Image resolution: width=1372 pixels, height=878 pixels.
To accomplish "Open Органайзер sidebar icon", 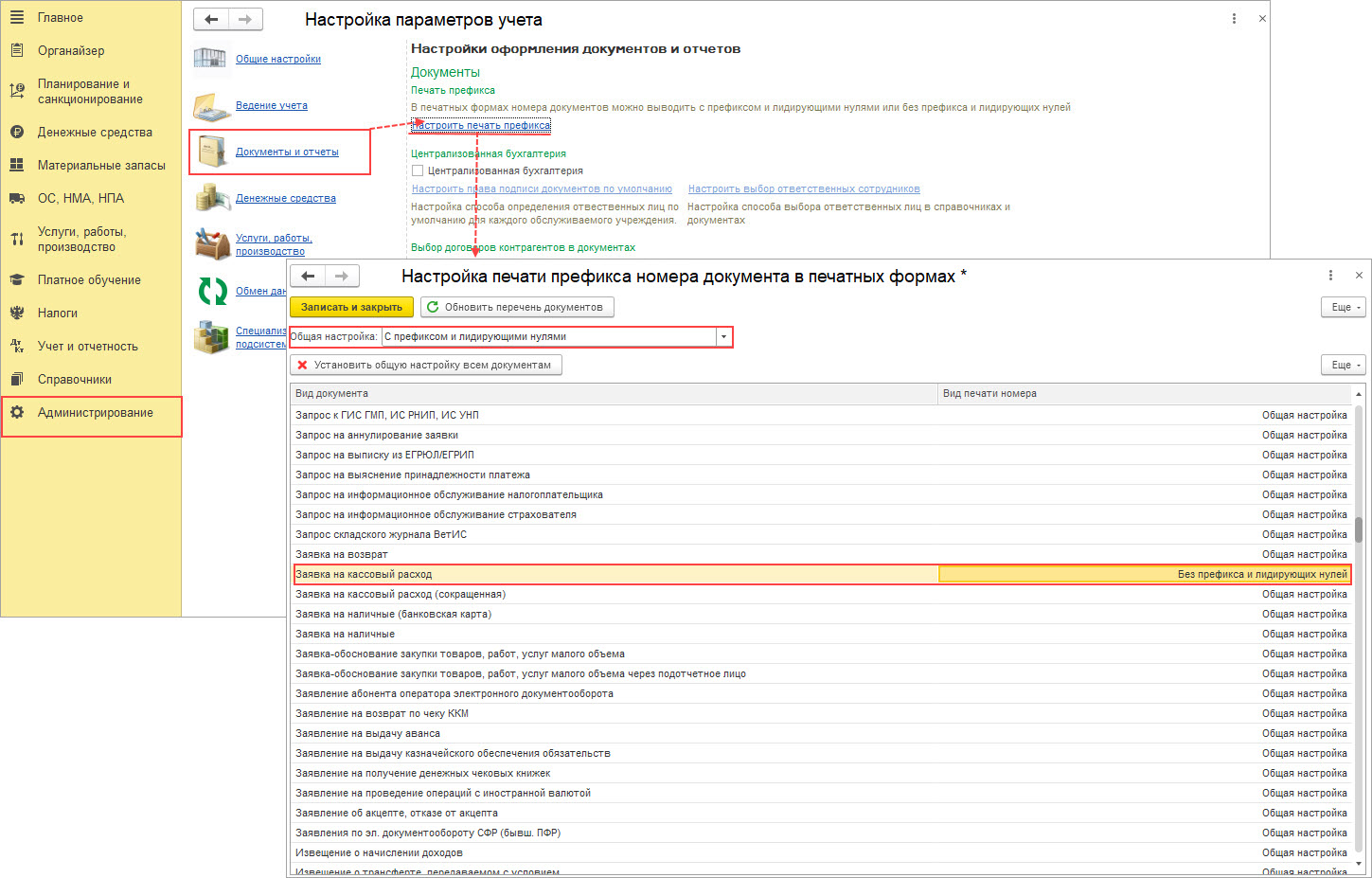I will click(16, 50).
